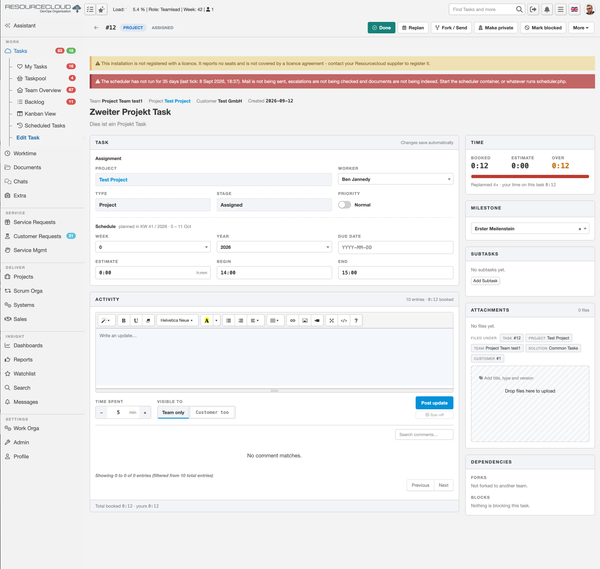Clear the Erster Meilenstein milestone selection
This screenshot has width=600, height=569.
[x=580, y=228]
